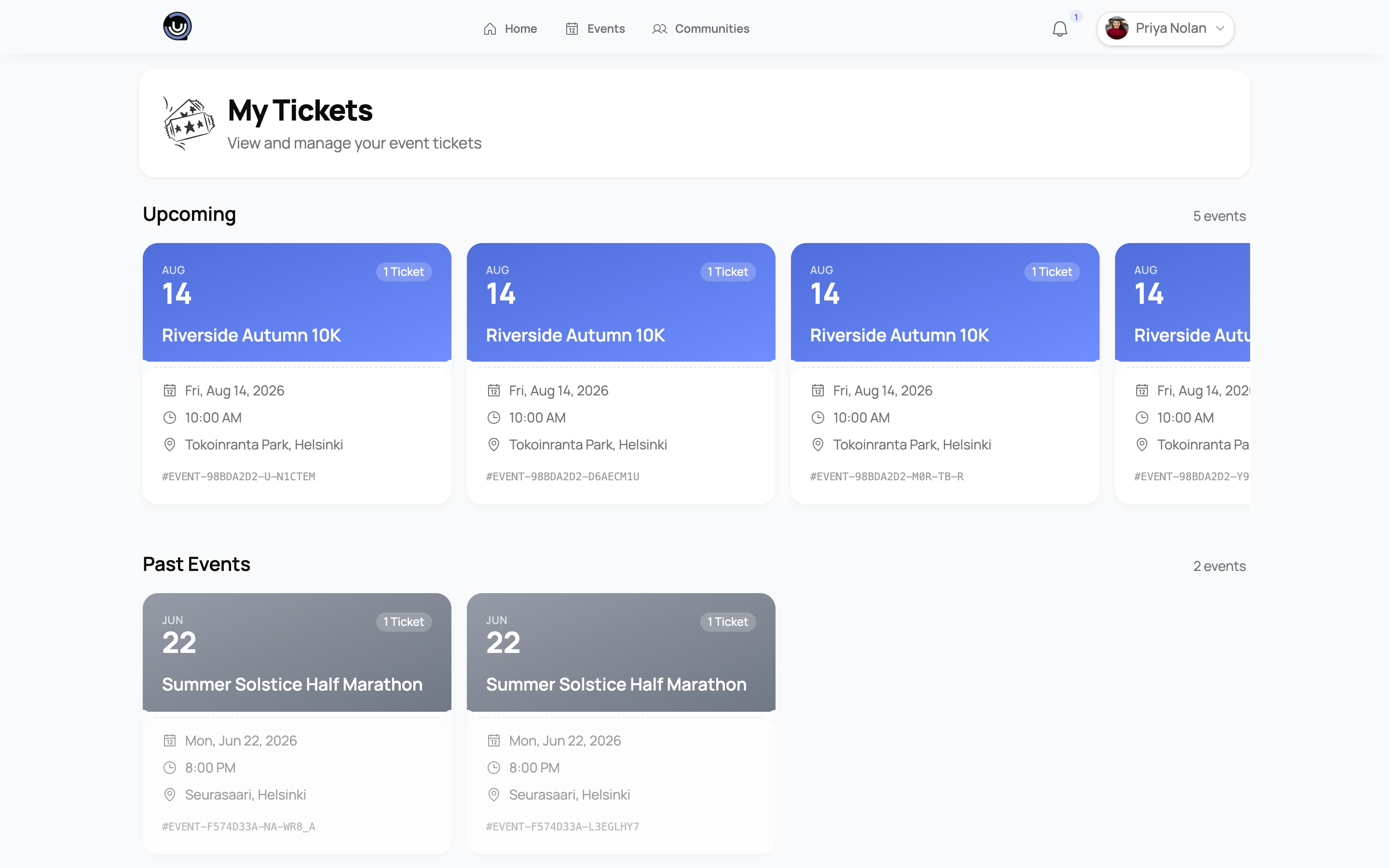The height and width of the screenshot is (868, 1389).
Task: Click calendar icon on M0R-TB-R ticket card
Action: click(x=818, y=391)
